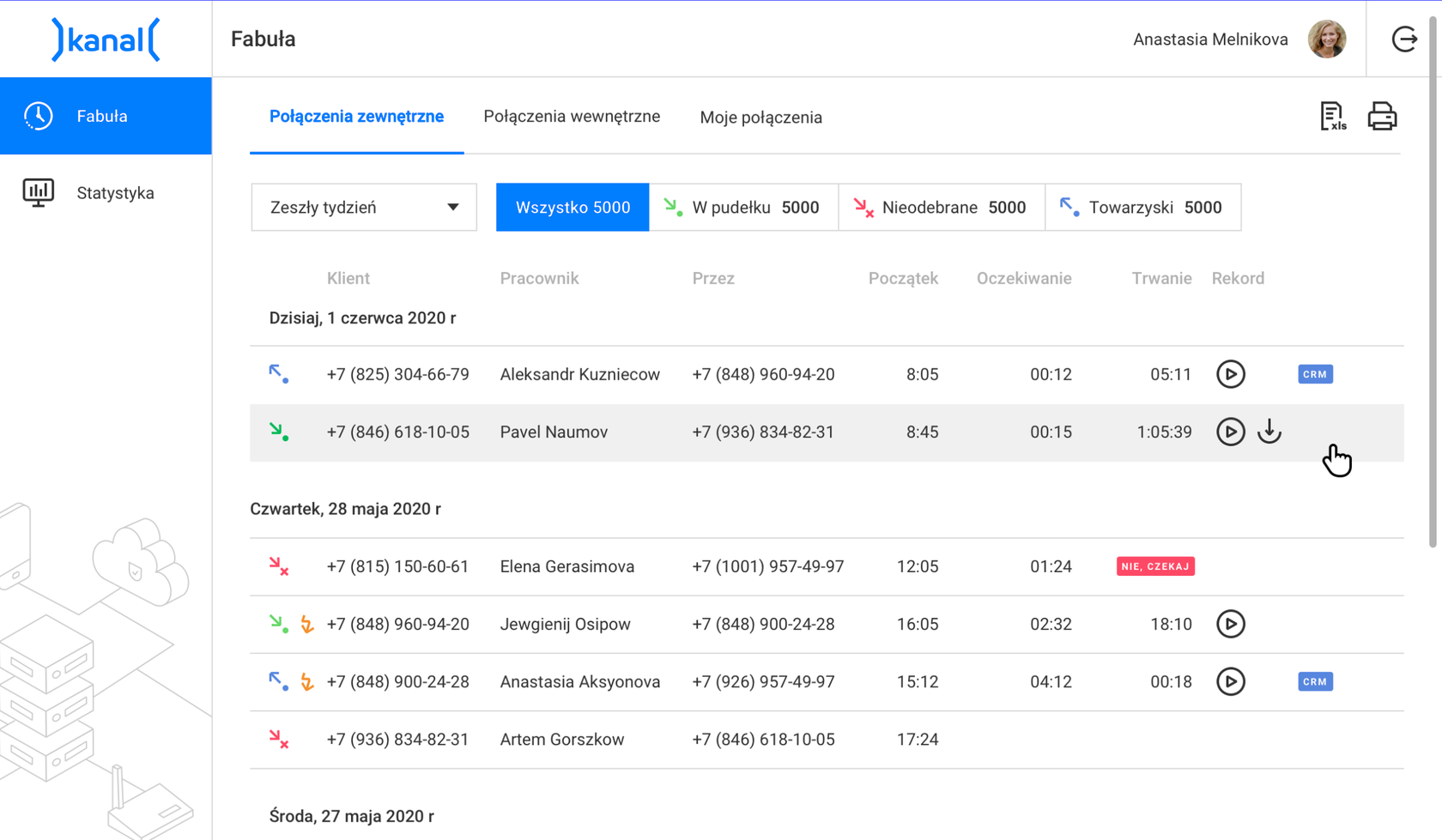
Task: Open CRM badge for Aleksandr Kuzniecow
Action: [x=1315, y=374]
